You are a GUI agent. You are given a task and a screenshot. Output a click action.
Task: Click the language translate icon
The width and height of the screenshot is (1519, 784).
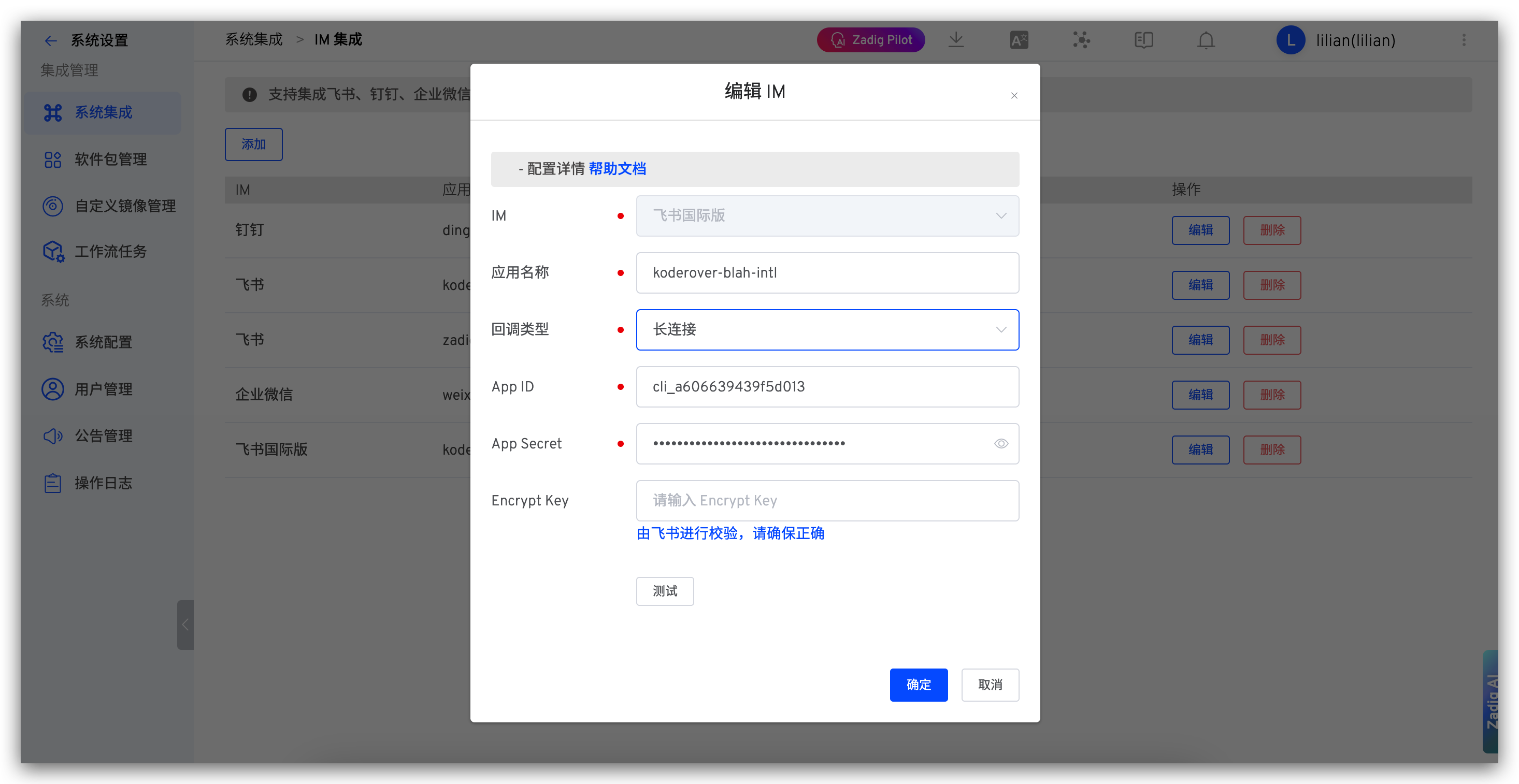1019,40
